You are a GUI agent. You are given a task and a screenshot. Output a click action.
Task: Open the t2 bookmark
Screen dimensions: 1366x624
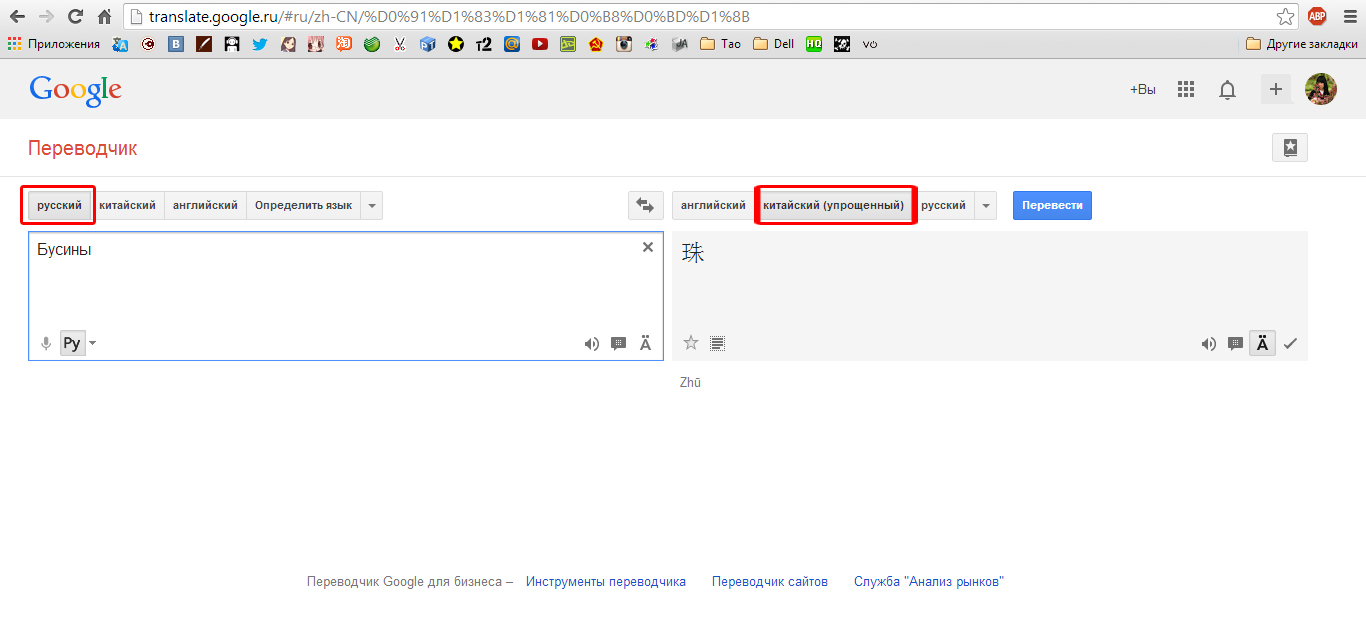pyautogui.click(x=484, y=44)
